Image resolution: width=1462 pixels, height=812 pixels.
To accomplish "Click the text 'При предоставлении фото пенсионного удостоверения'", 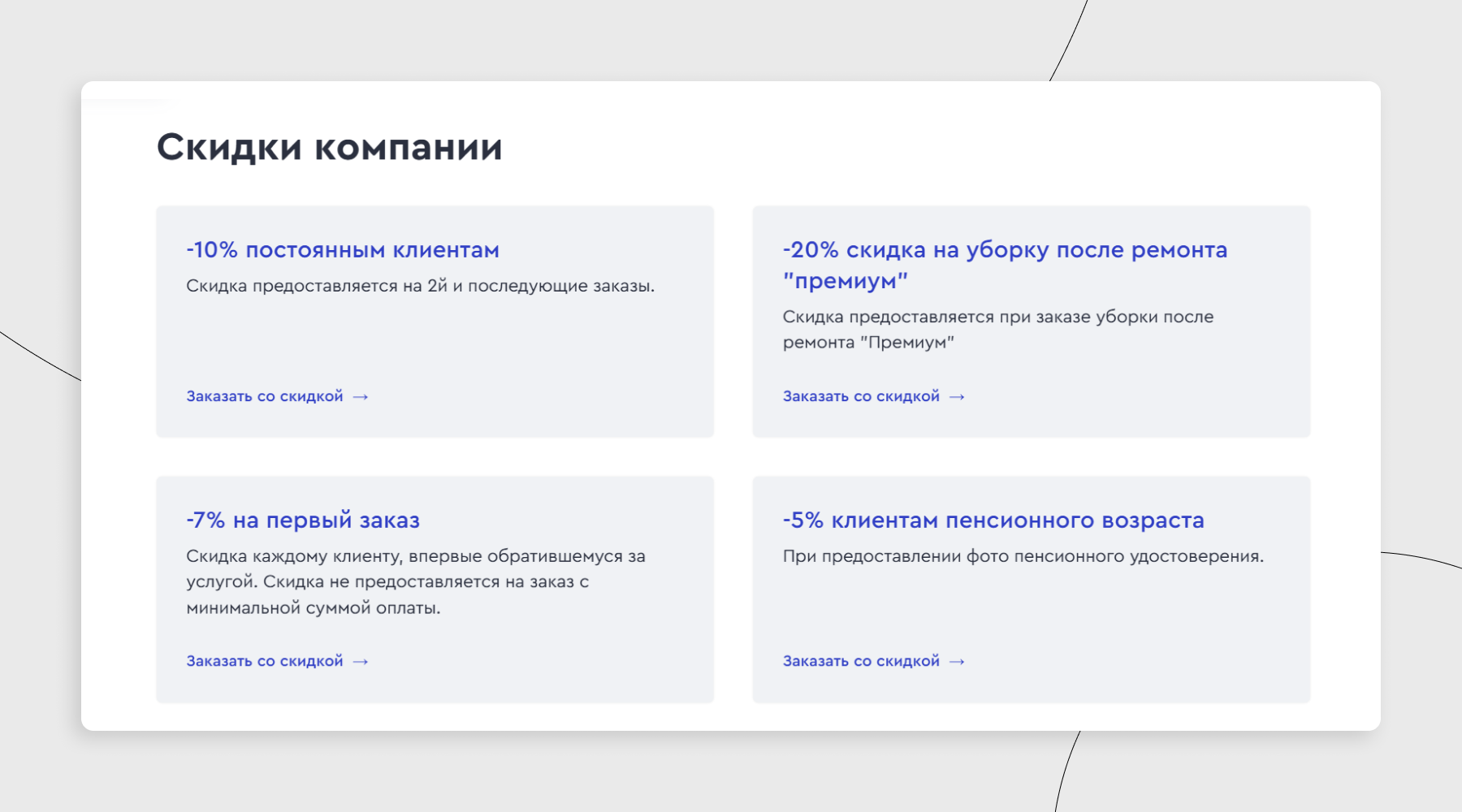I will 1023,556.
